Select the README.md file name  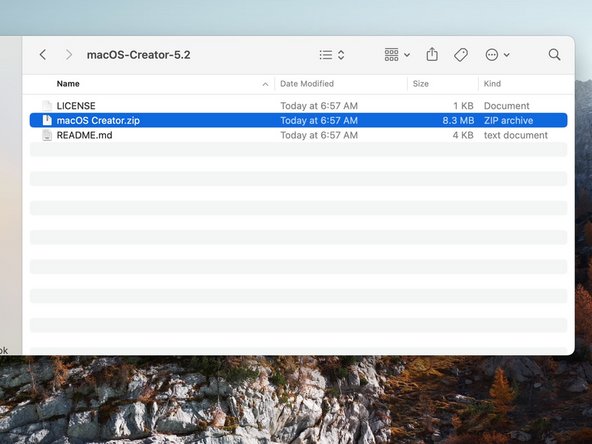point(84,135)
